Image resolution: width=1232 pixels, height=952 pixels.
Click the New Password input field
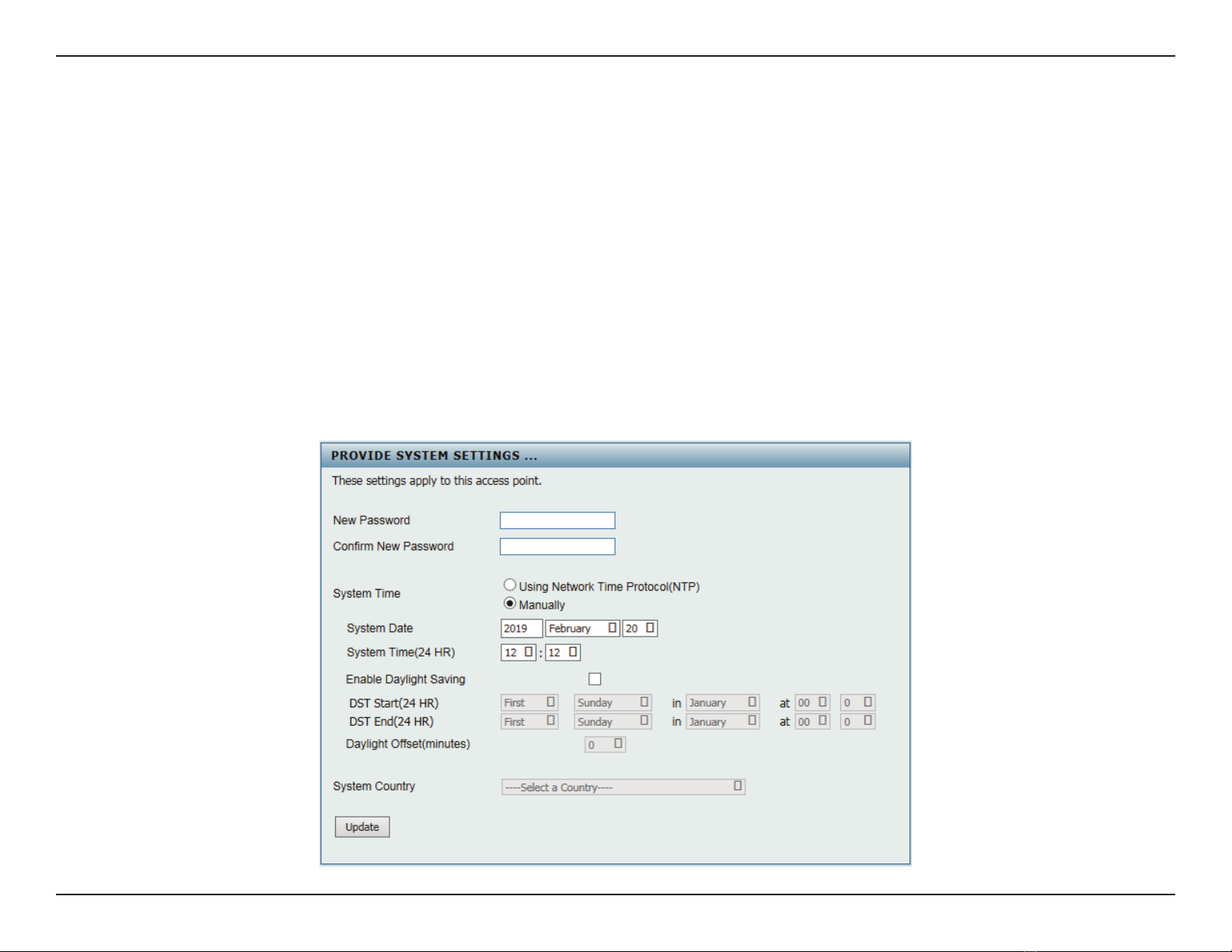tap(557, 521)
